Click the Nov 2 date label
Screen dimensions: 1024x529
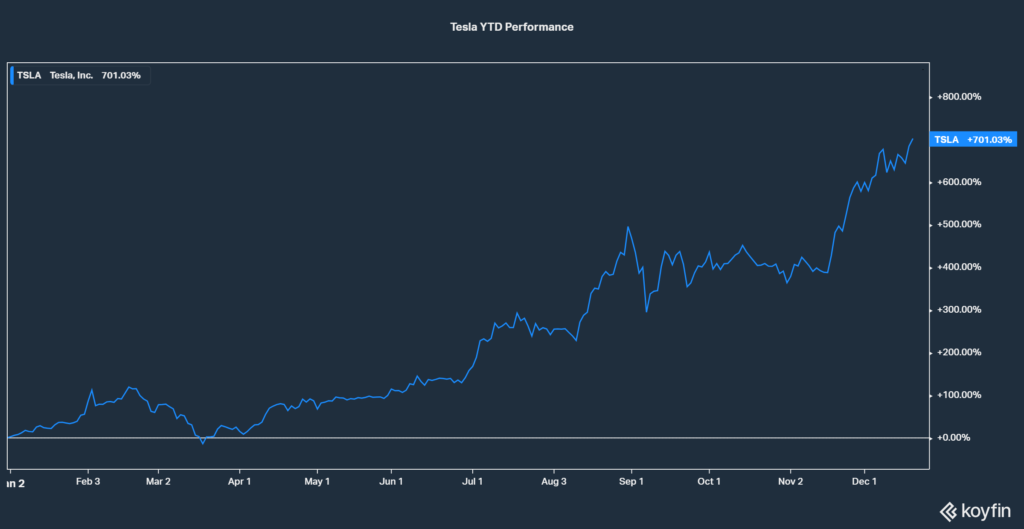pyautogui.click(x=790, y=482)
